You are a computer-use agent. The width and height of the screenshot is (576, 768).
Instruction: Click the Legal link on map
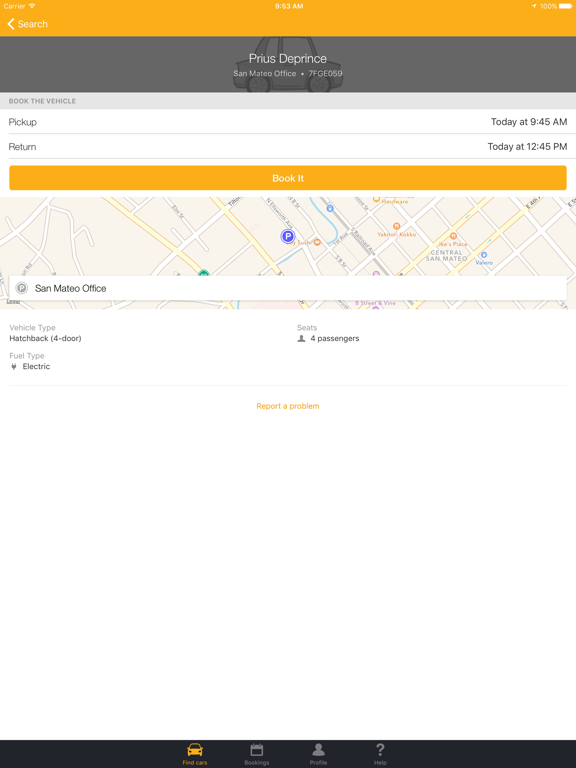click(x=13, y=302)
